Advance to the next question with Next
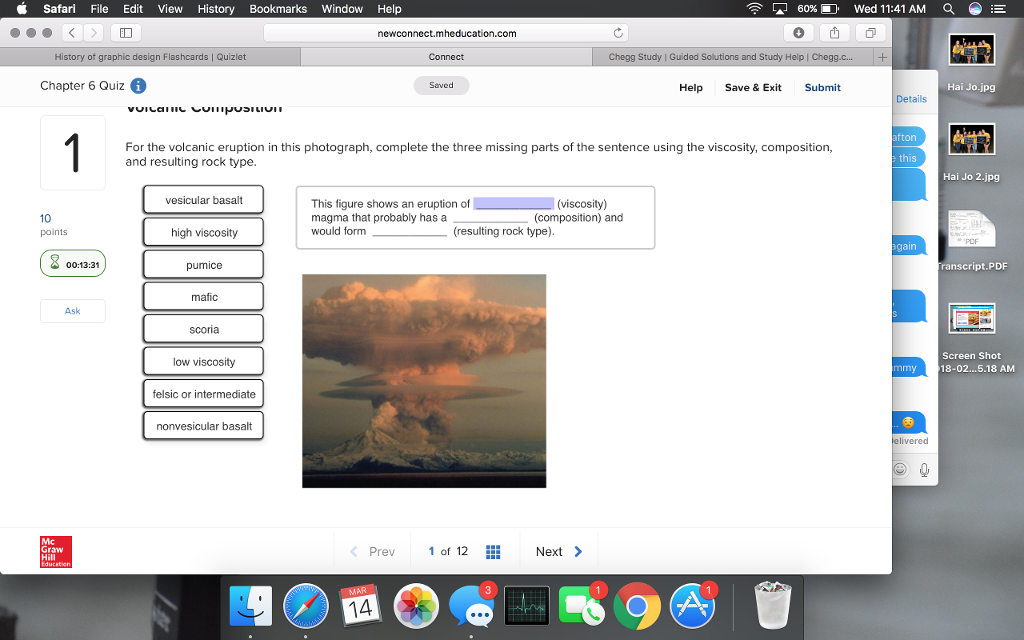1024x640 pixels. tap(556, 551)
